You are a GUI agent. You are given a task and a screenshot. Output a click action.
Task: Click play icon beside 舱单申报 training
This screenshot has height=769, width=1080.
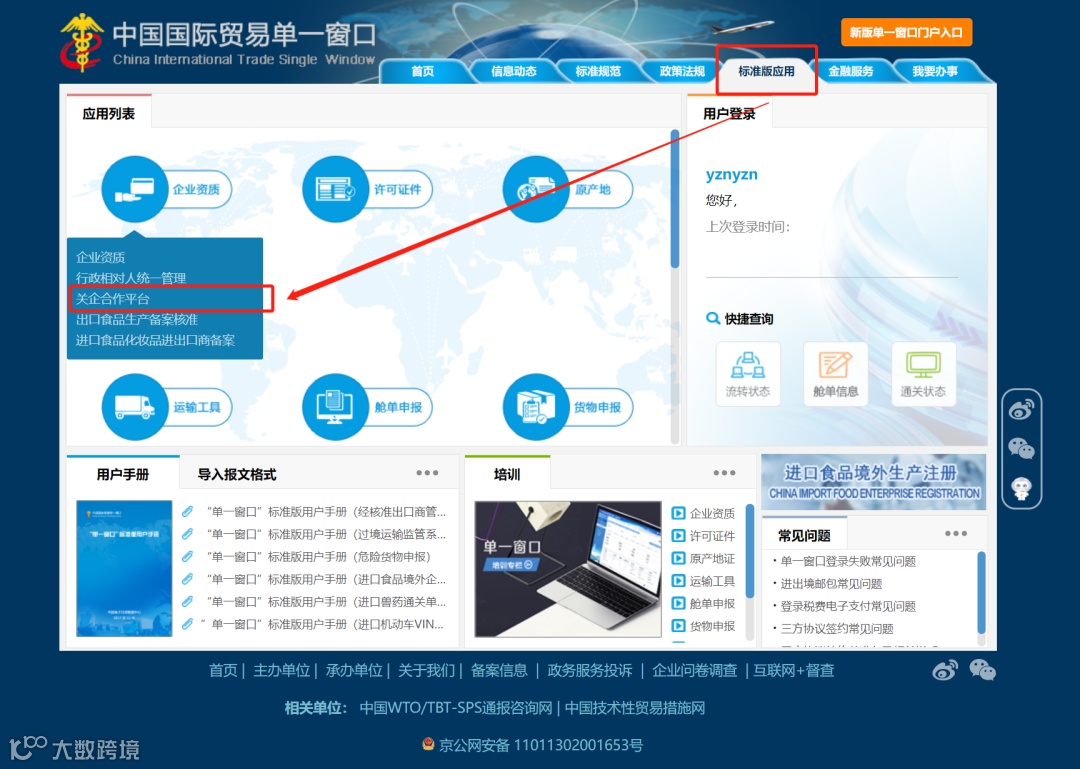click(x=678, y=603)
